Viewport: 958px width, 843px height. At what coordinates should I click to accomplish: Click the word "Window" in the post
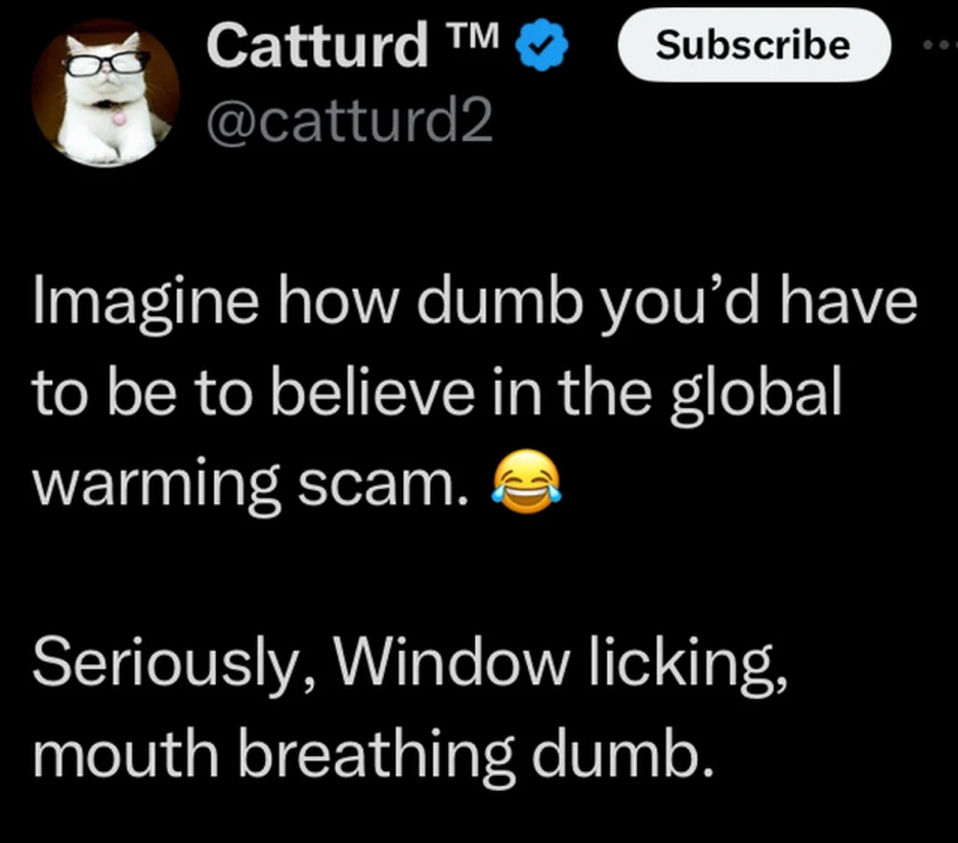point(450,662)
